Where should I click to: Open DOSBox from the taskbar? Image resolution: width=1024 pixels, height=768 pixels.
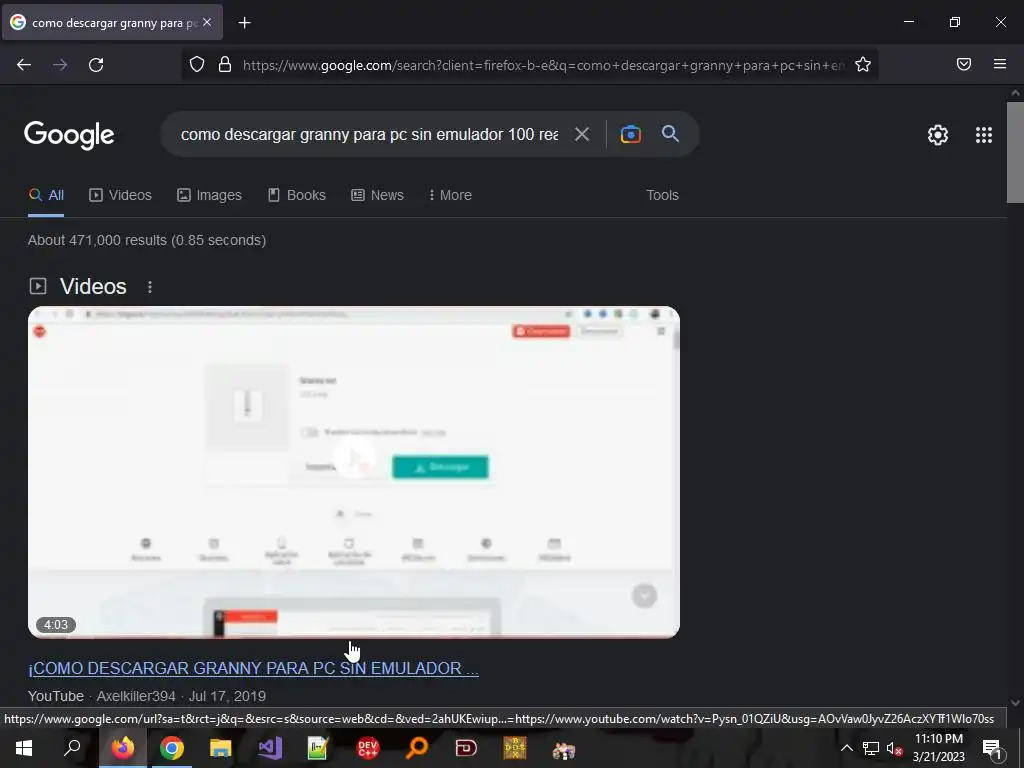(515, 748)
